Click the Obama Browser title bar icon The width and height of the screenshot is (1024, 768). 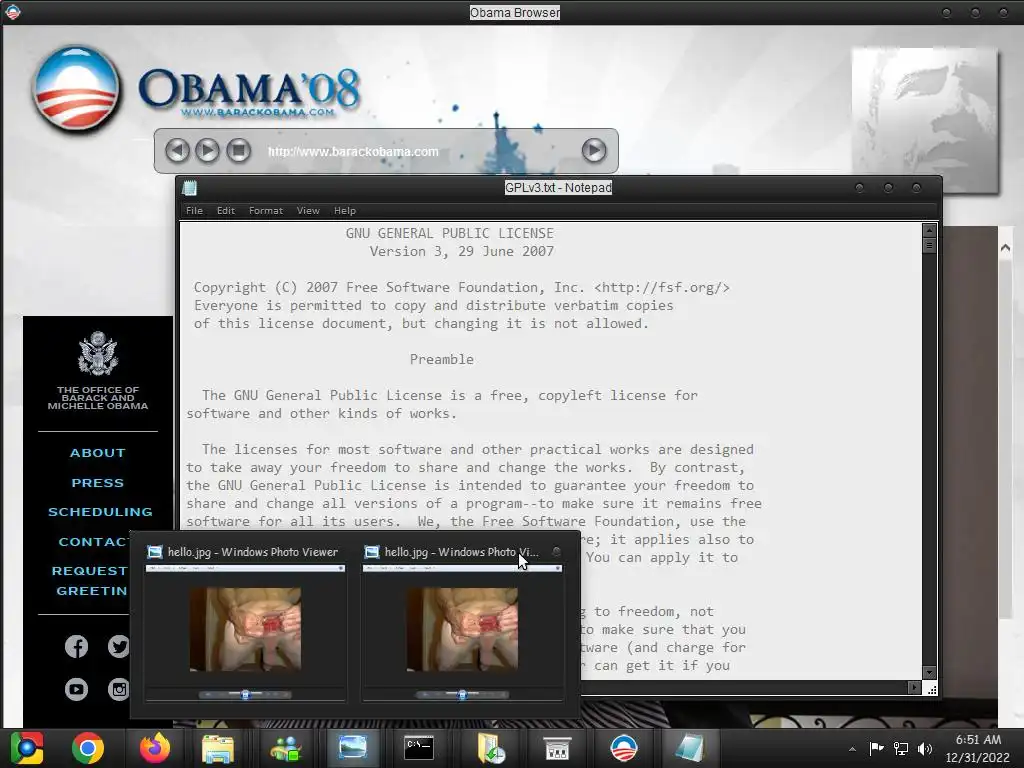12,12
